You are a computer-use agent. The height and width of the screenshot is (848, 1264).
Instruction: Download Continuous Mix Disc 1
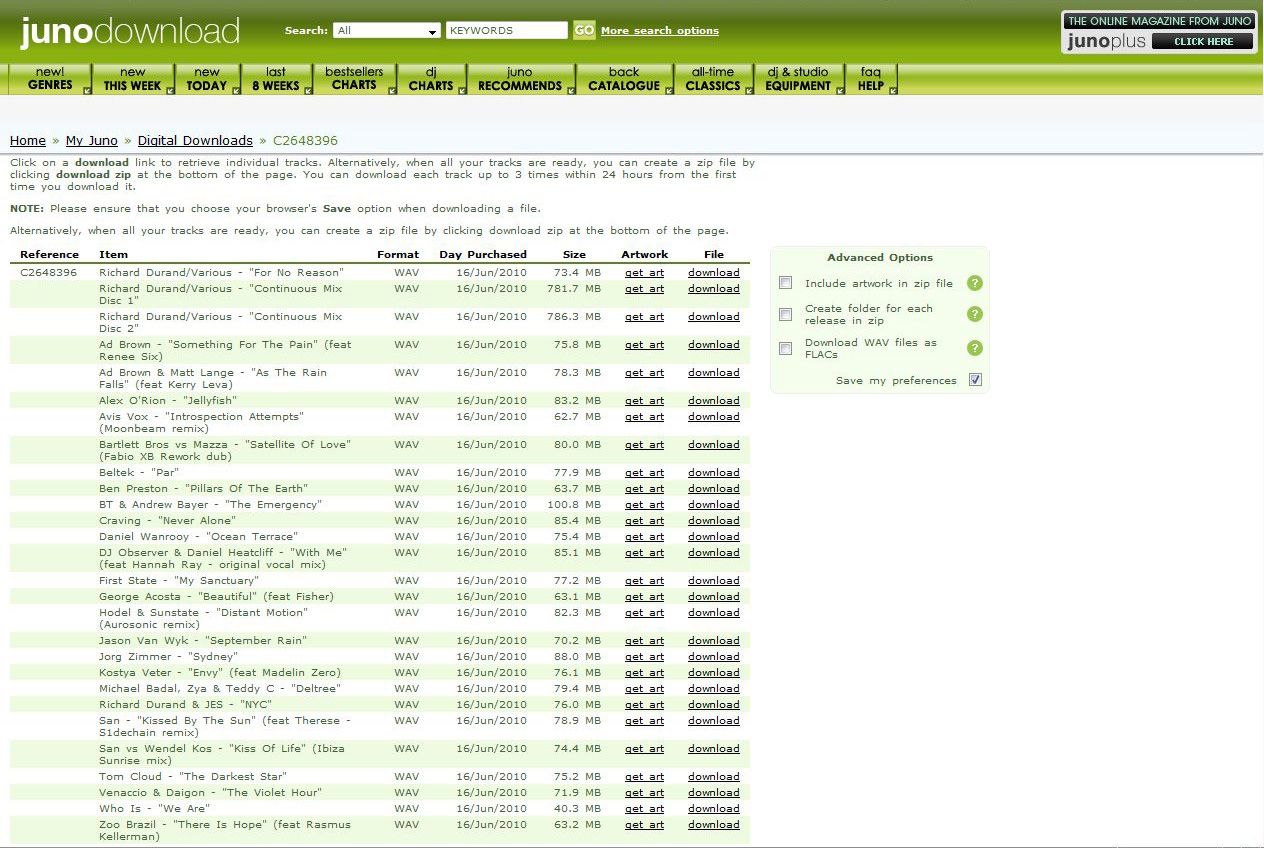pos(714,289)
